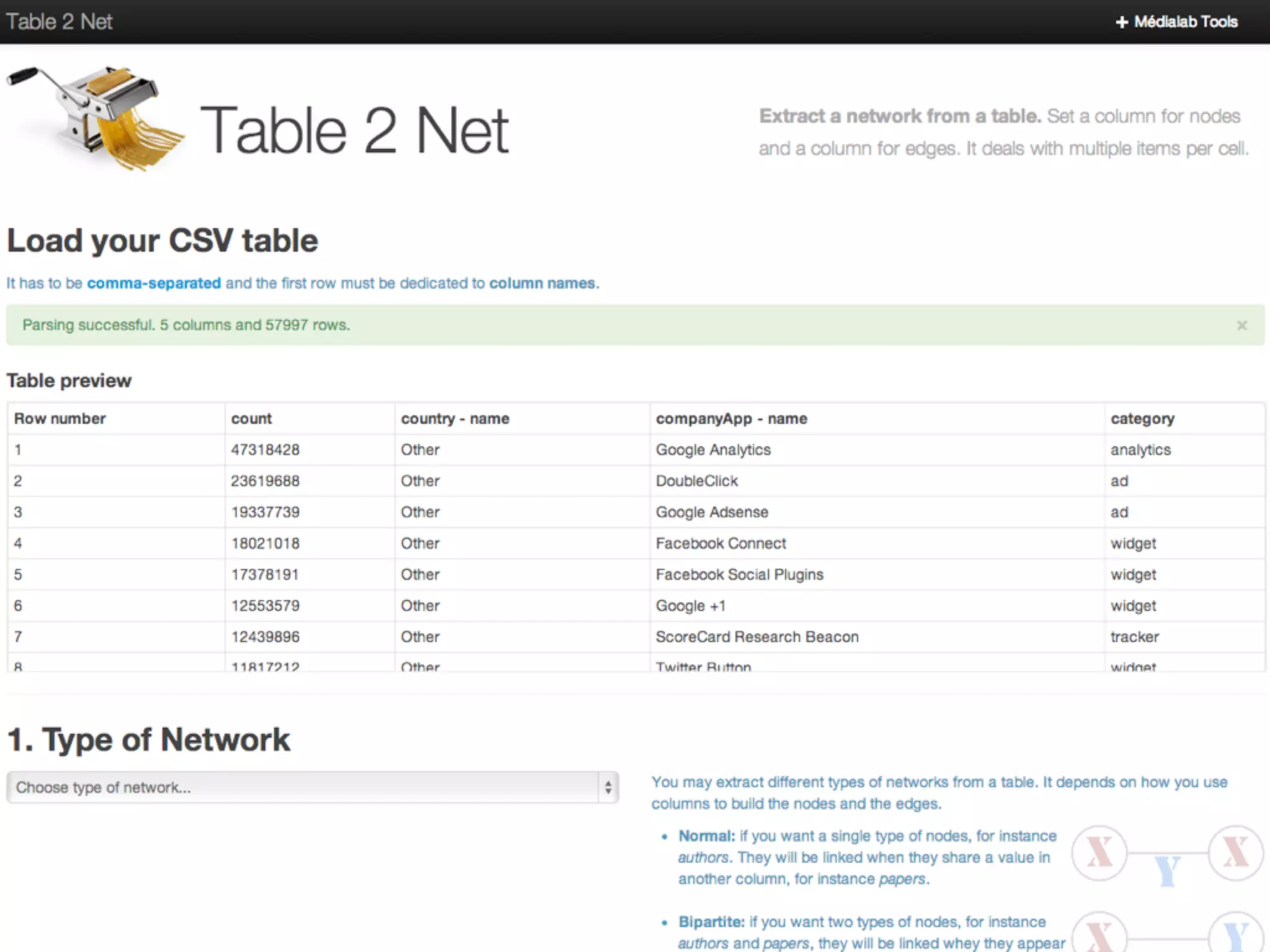The width and height of the screenshot is (1270, 952).
Task: Click the companyApp - name column header
Action: click(x=731, y=419)
